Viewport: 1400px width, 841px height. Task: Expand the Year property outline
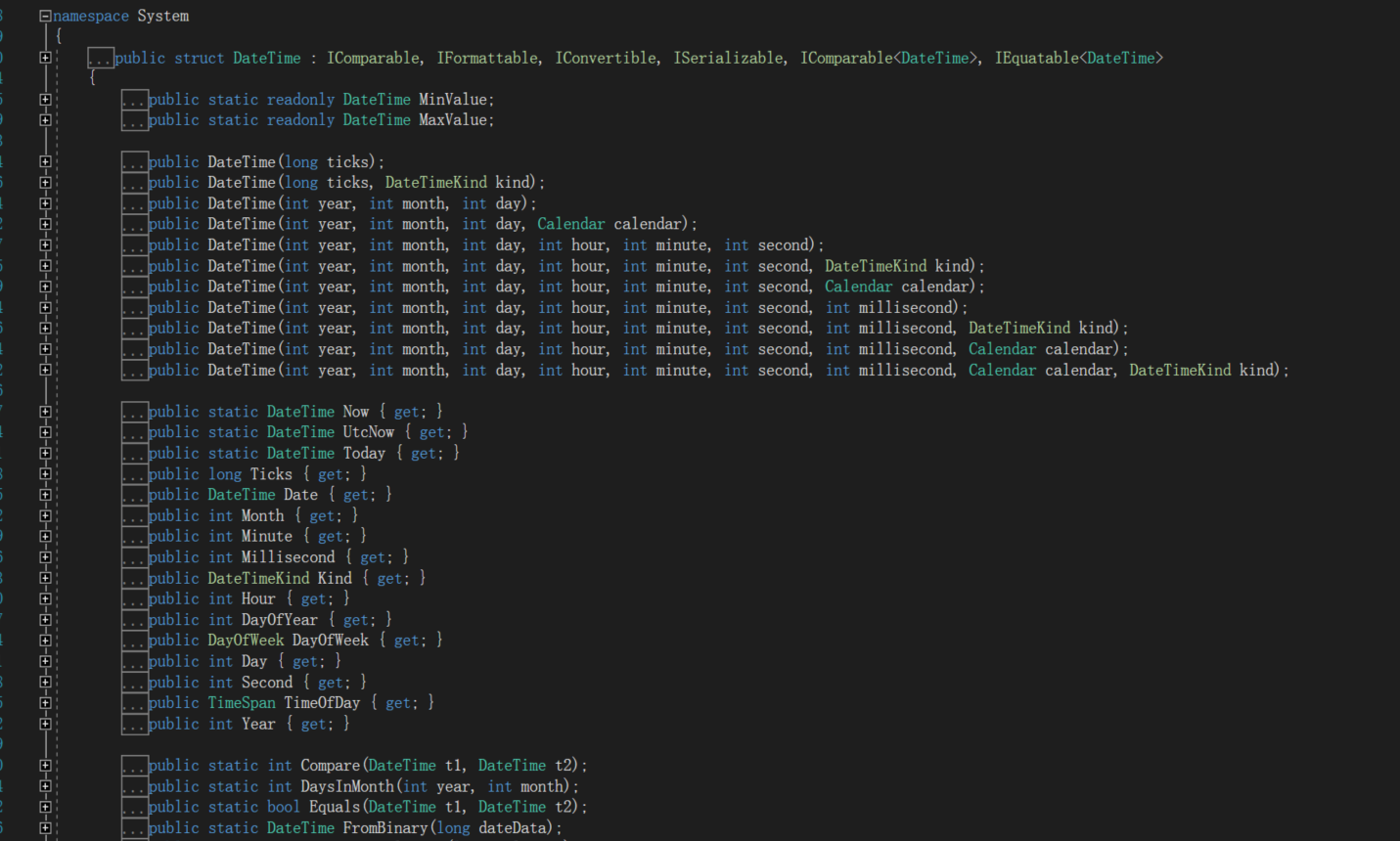click(45, 724)
